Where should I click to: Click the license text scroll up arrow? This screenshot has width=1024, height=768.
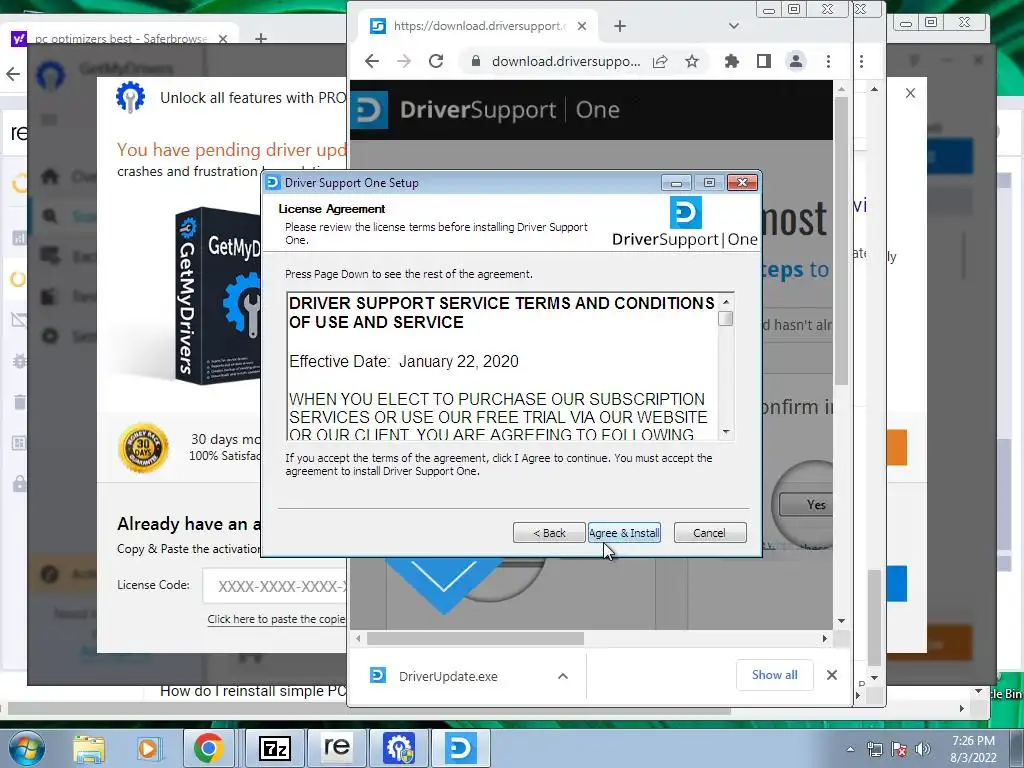[726, 302]
